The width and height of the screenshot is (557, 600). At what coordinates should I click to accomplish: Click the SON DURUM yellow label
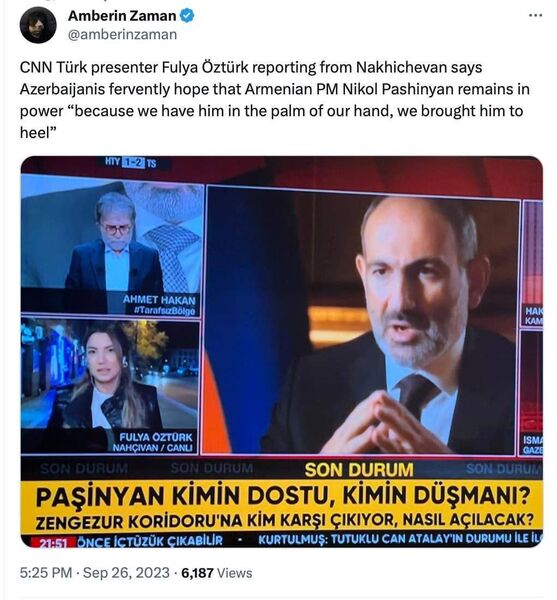tap(359, 470)
